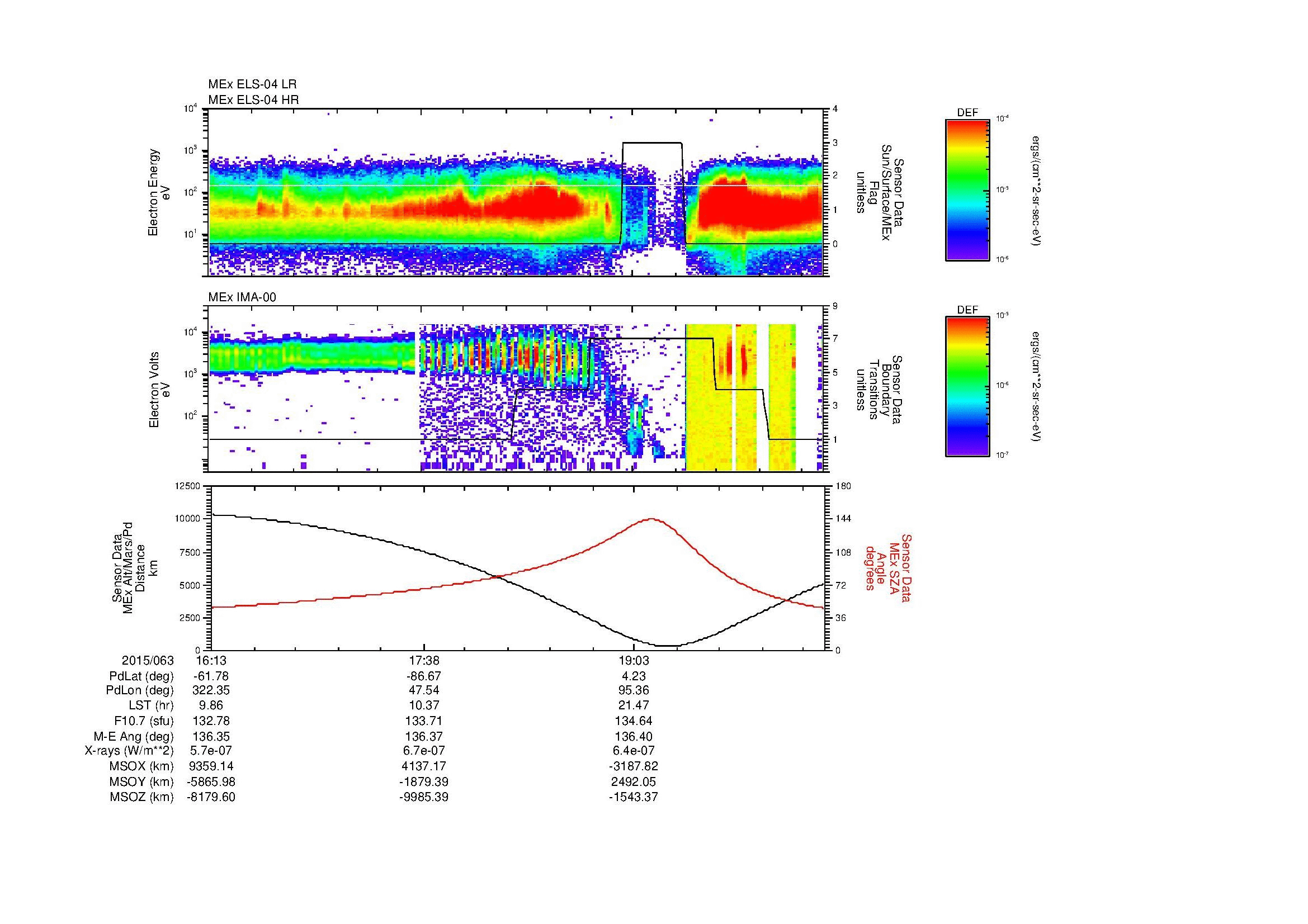Click the F10.7 value 132.78

click(x=211, y=721)
